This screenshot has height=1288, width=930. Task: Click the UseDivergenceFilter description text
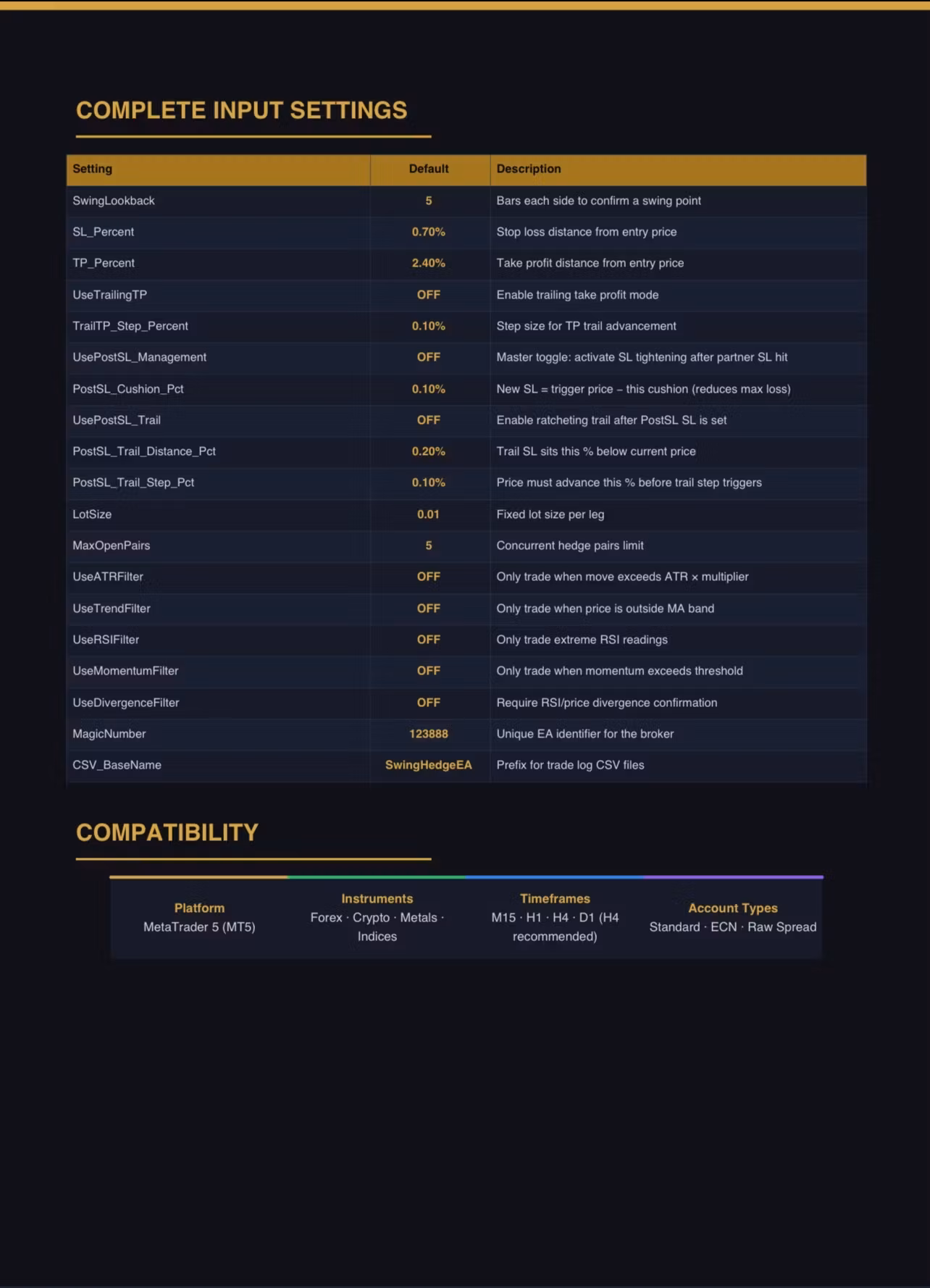point(607,703)
